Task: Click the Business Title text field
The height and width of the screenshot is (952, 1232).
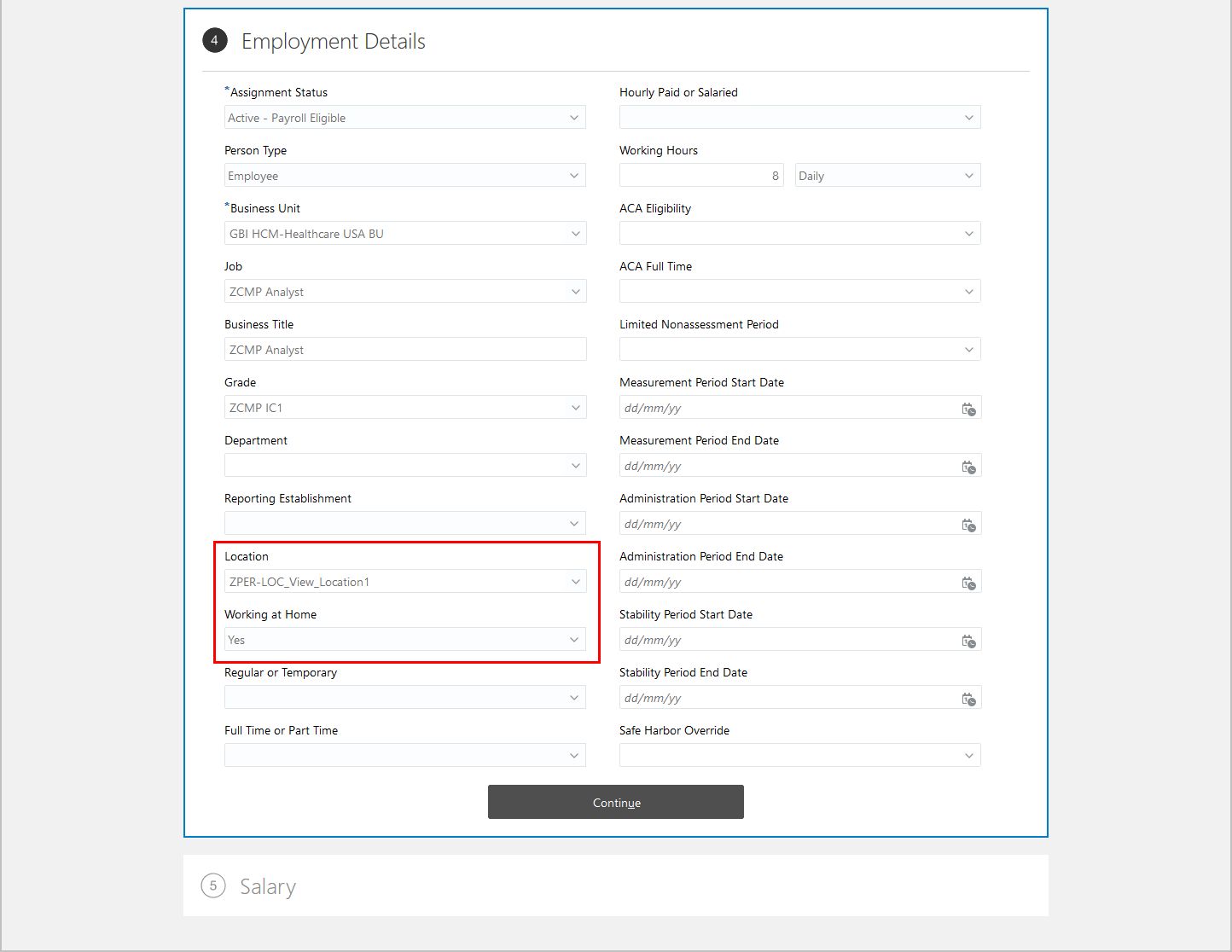Action: point(405,350)
